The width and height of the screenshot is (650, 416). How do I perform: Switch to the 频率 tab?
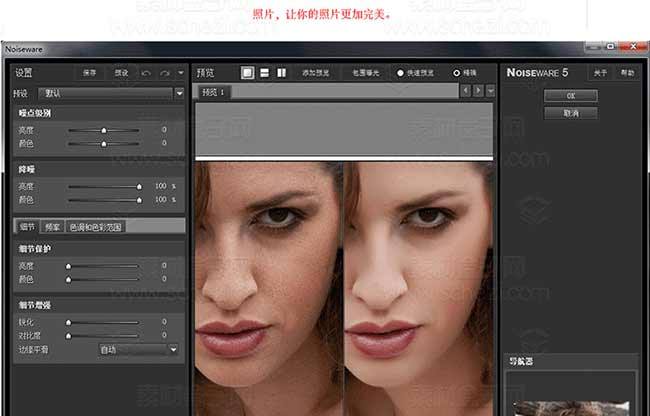click(x=52, y=227)
